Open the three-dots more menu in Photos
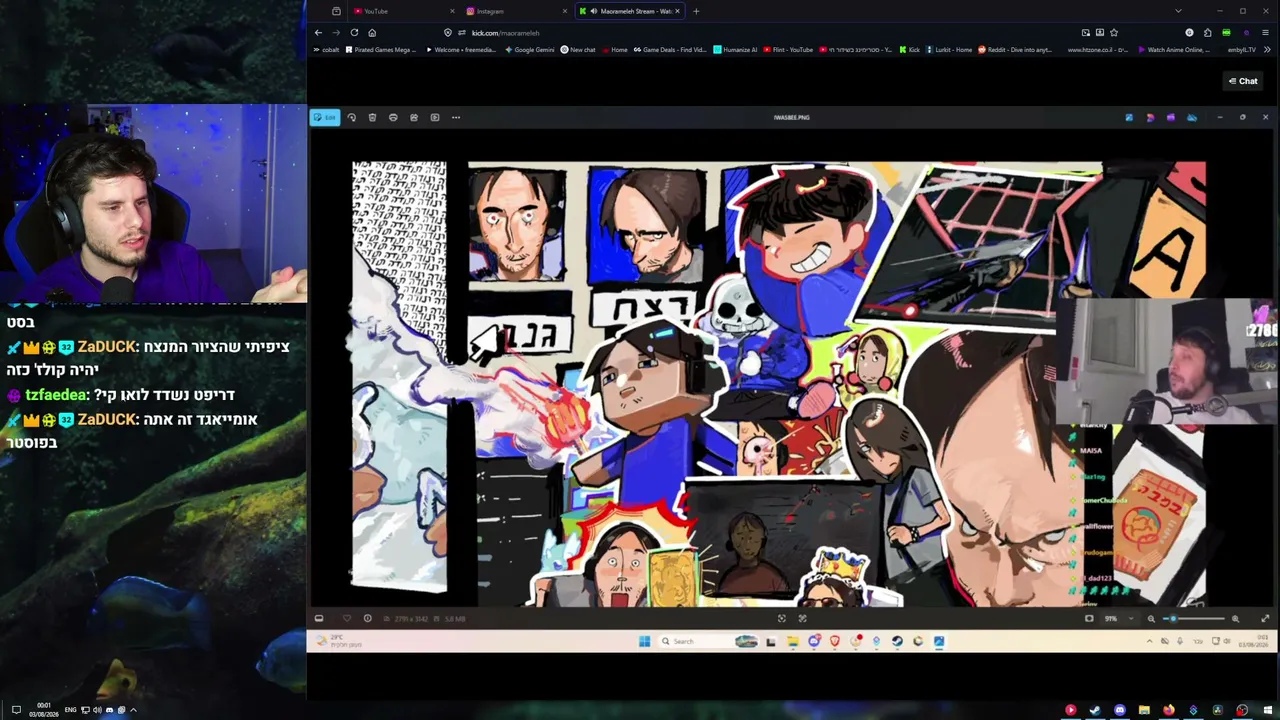The image size is (1280, 720). coord(456,118)
